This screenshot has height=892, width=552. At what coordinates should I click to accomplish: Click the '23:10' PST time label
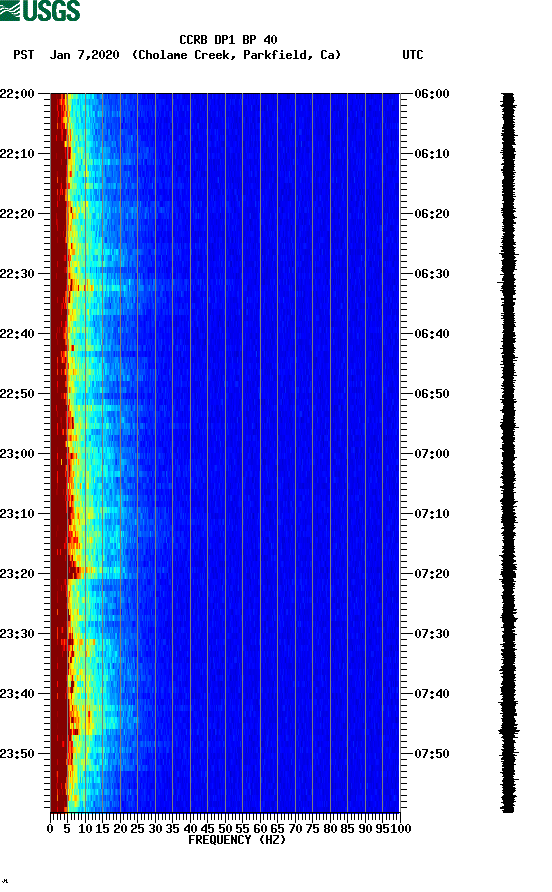[x=17, y=514]
